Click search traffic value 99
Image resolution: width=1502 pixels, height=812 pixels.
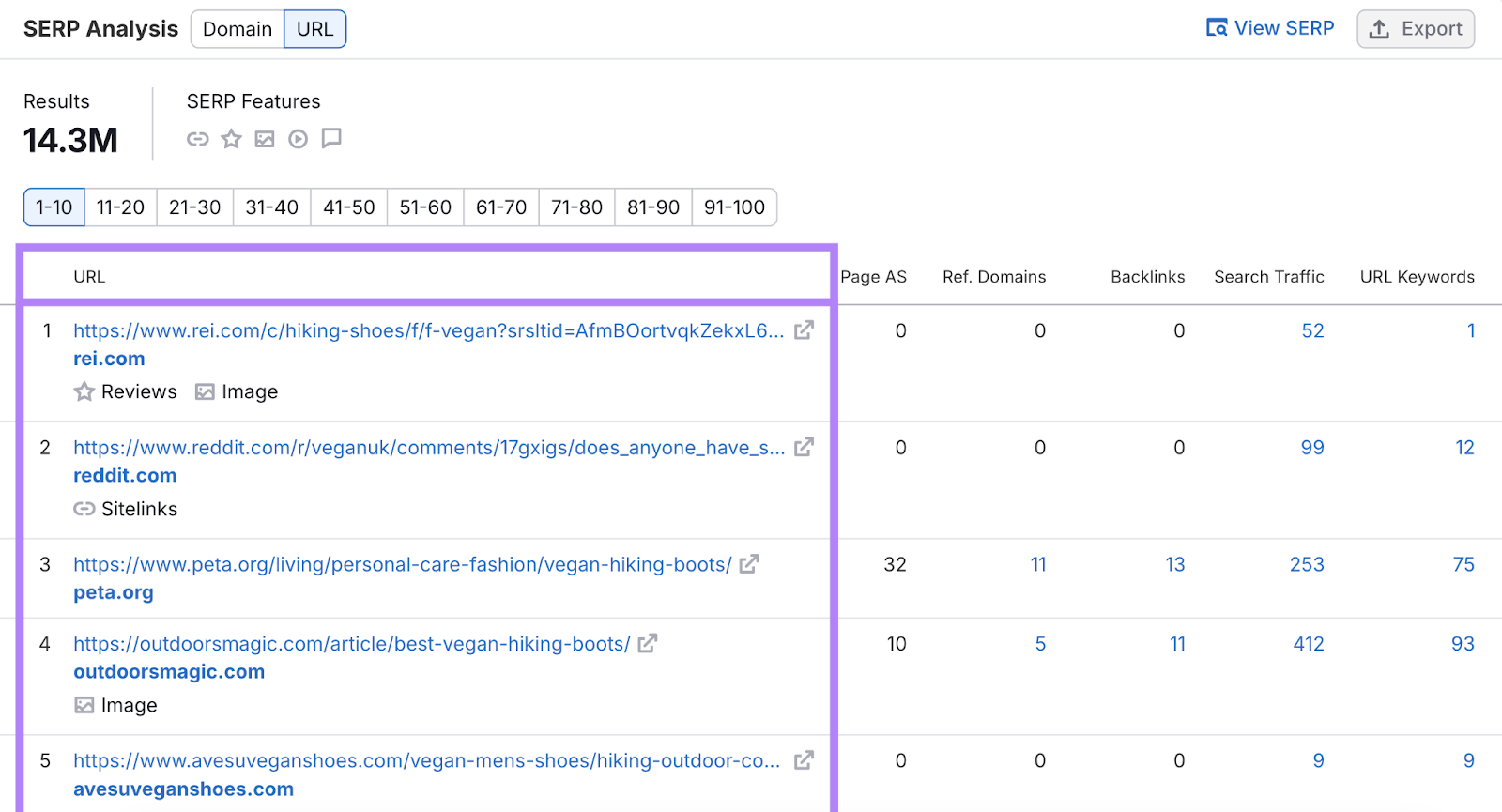point(1312,448)
